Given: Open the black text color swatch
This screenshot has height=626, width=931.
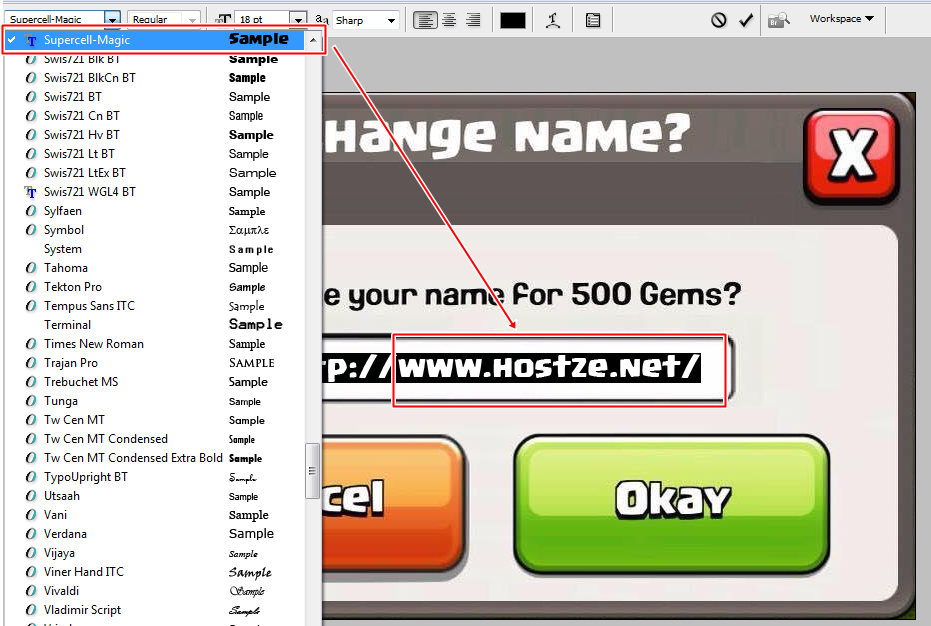Looking at the screenshot, I should coord(512,19).
